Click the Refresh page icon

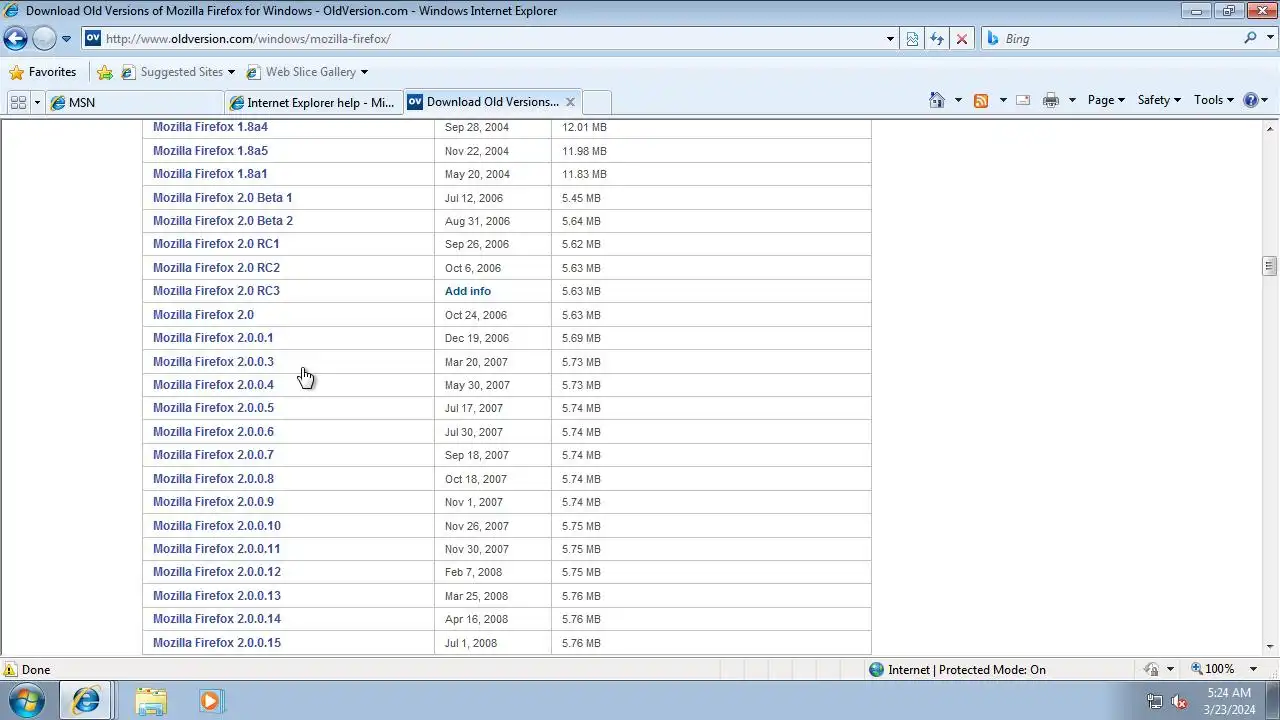pyautogui.click(x=937, y=39)
